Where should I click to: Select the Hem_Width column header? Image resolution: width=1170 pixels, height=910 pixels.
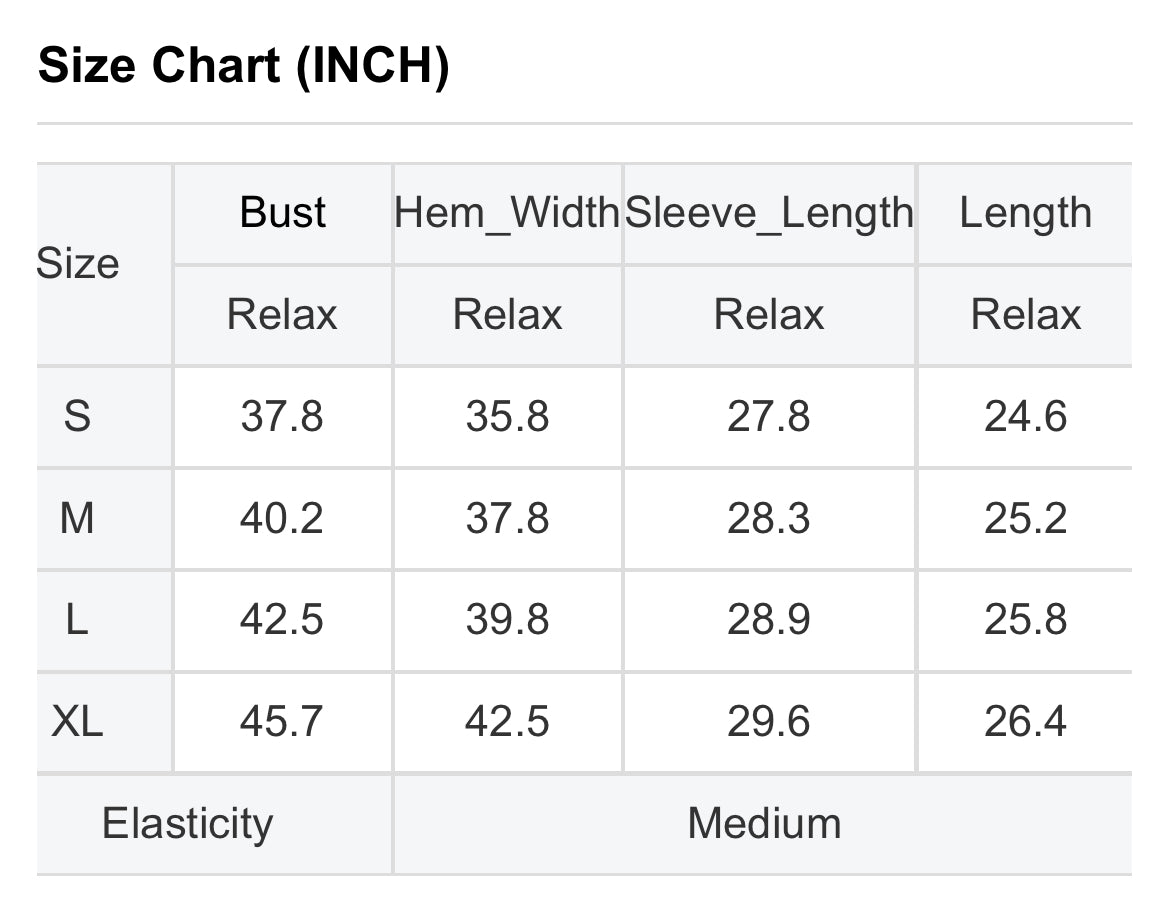coord(507,213)
